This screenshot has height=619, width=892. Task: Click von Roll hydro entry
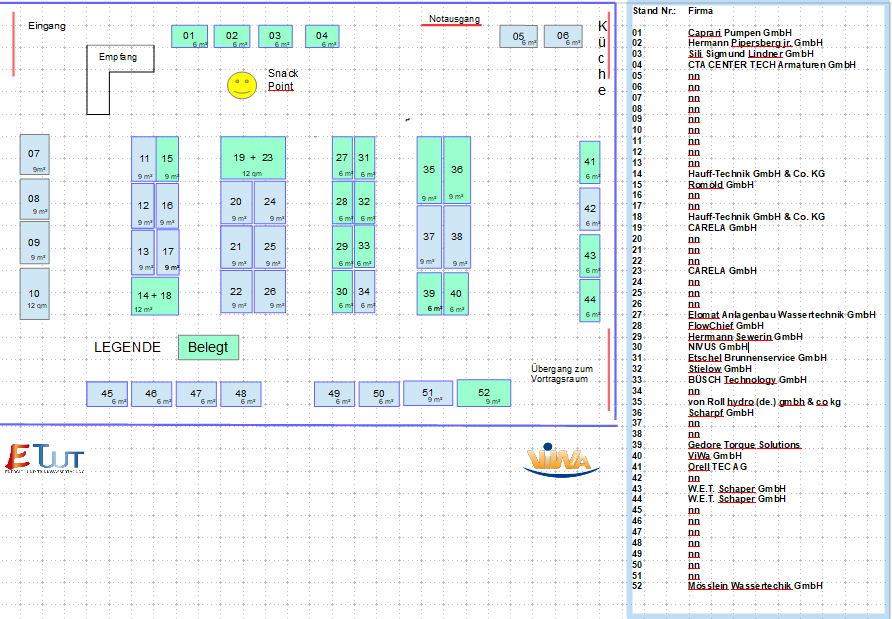(x=764, y=402)
